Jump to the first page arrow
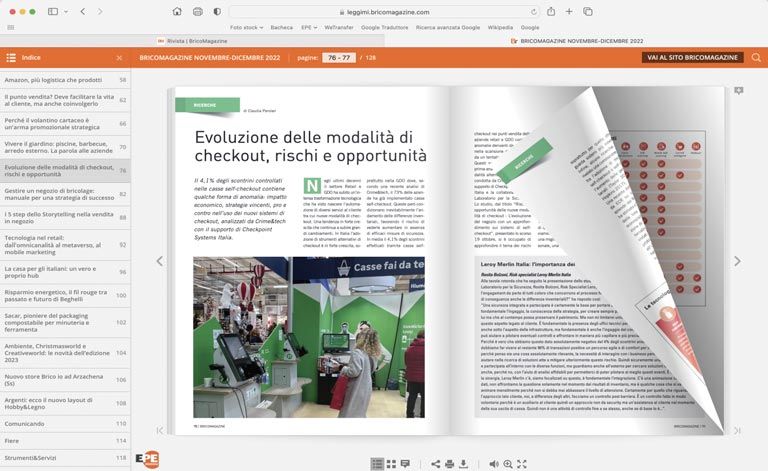 159,430
